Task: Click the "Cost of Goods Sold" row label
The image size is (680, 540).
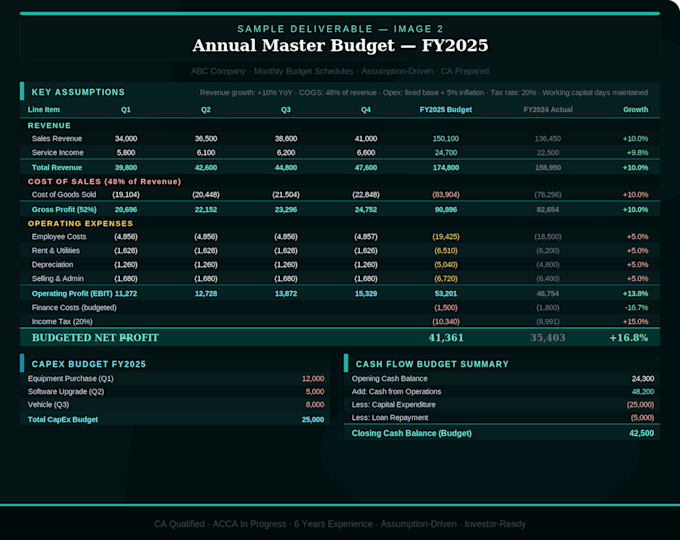Action: (x=64, y=195)
